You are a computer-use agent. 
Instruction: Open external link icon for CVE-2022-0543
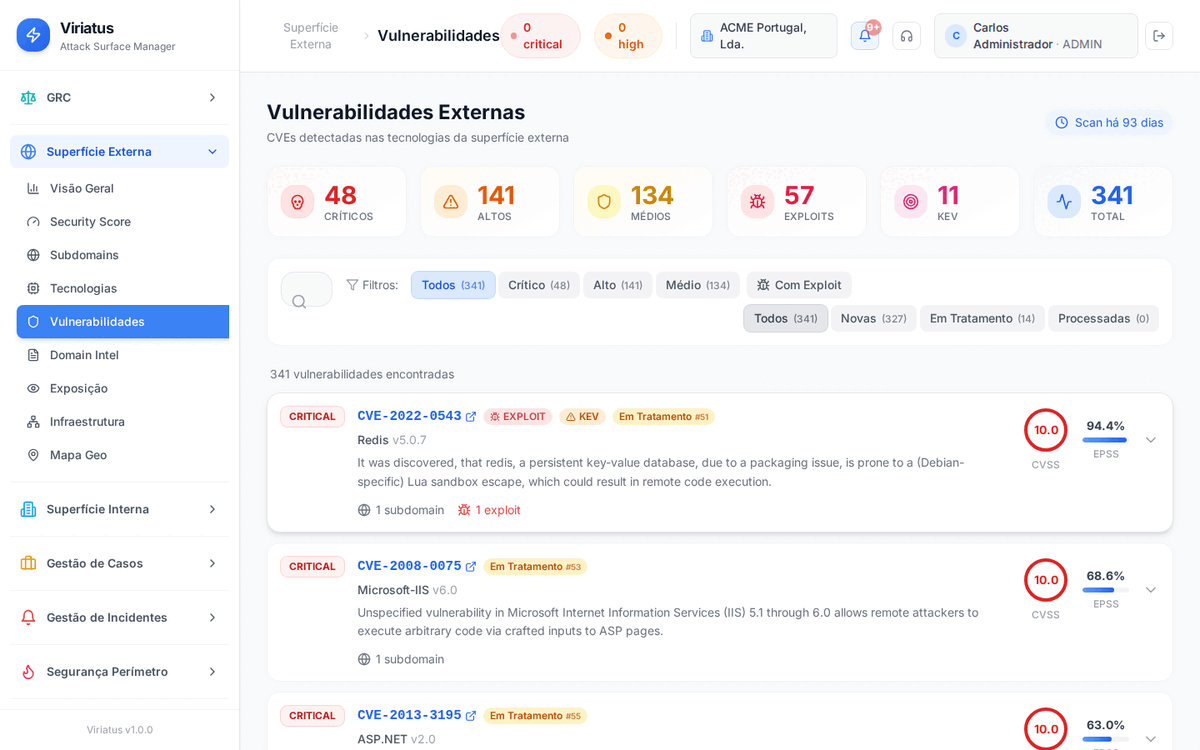coord(471,417)
